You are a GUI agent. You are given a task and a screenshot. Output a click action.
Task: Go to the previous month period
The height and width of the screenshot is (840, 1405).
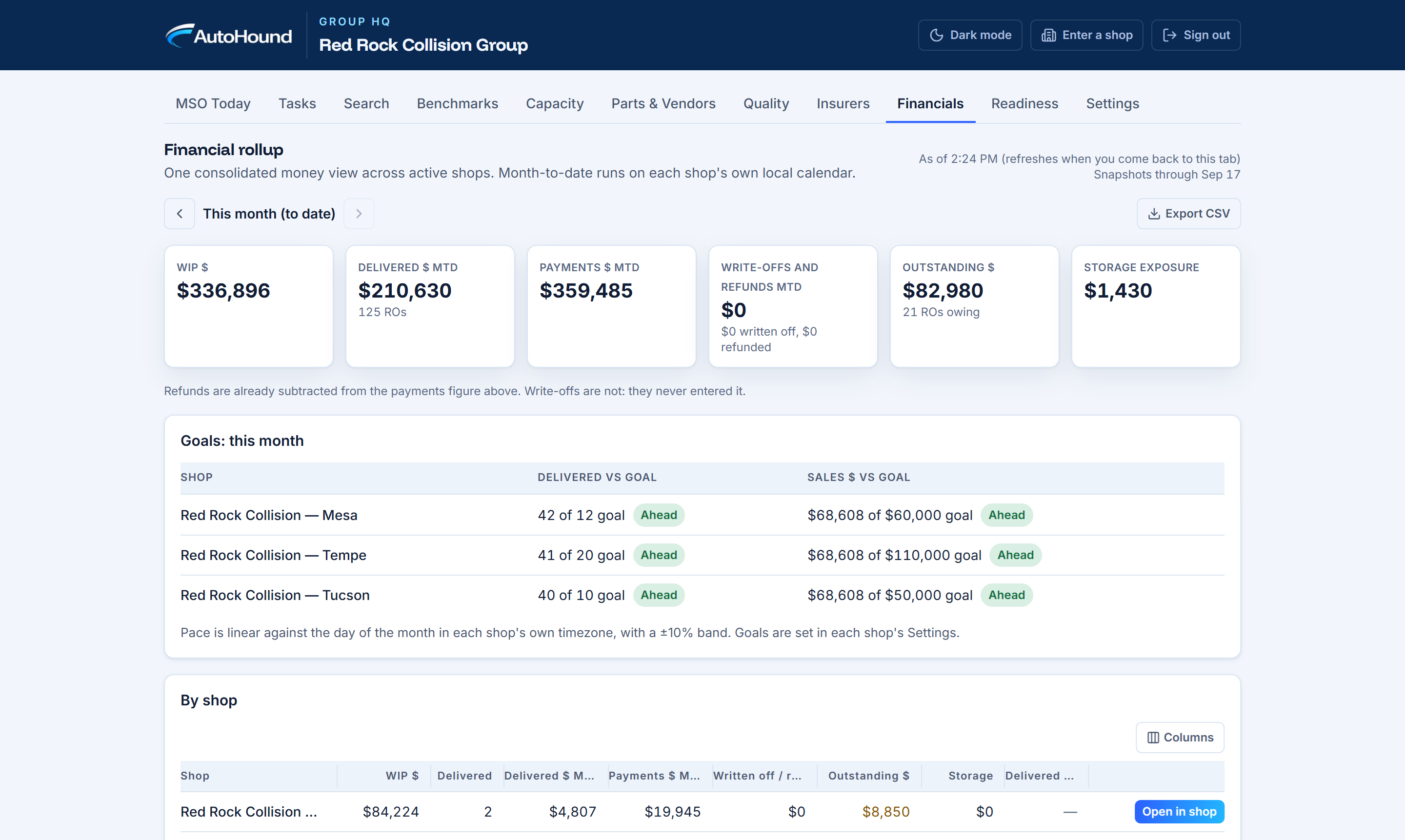[180, 213]
